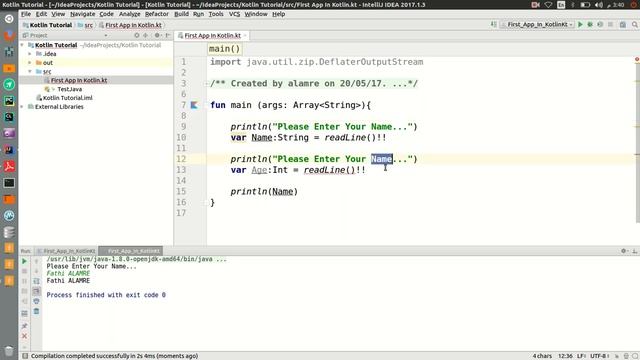The height and width of the screenshot is (360, 640).
Task: Click First App In Kotlin.kt breadcrumb
Action: [x=130, y=25]
